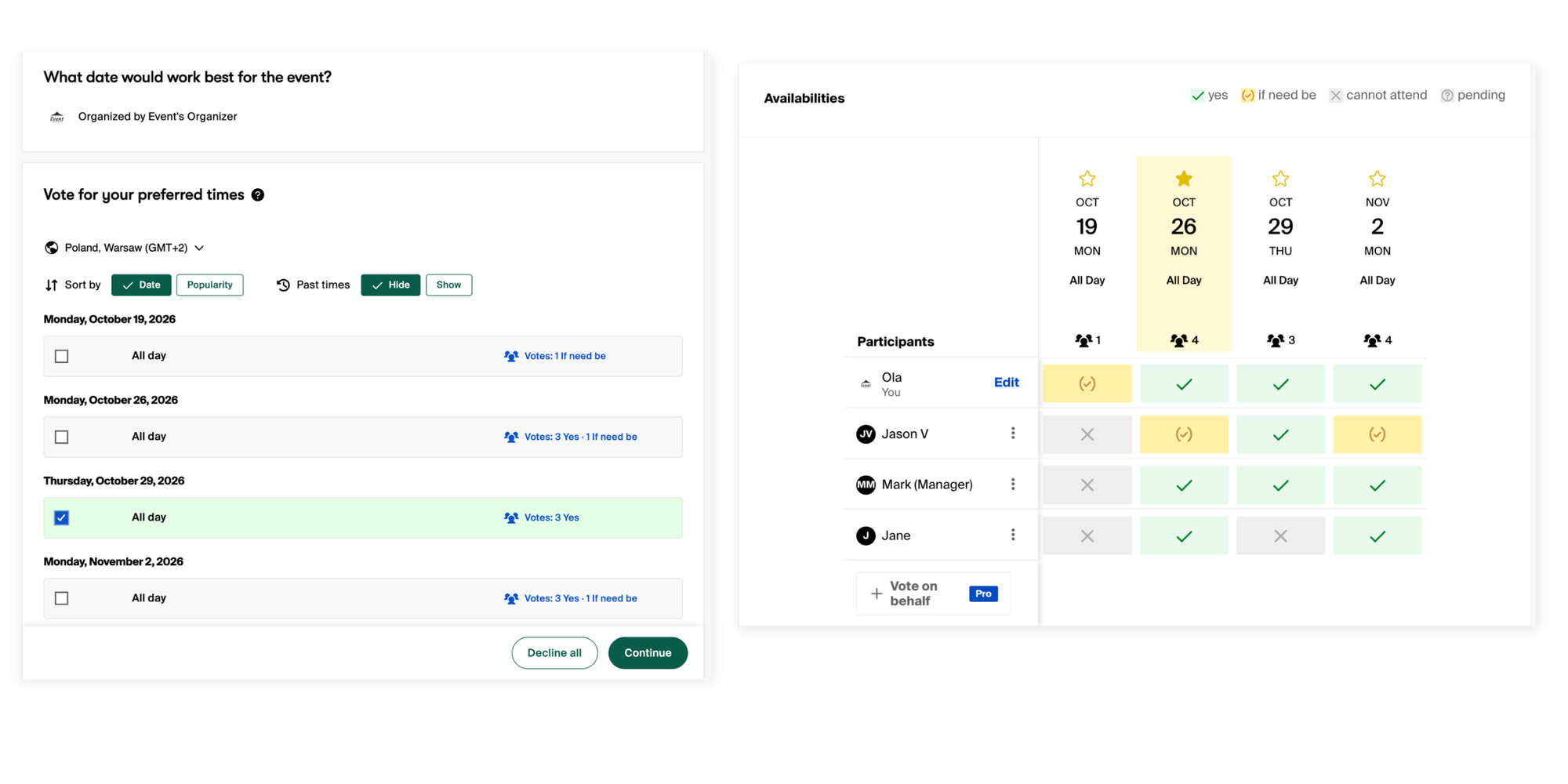Image resolution: width=1568 pixels, height=784 pixels.
Task: Click the 'cannot attend' legend label
Action: click(x=1386, y=95)
